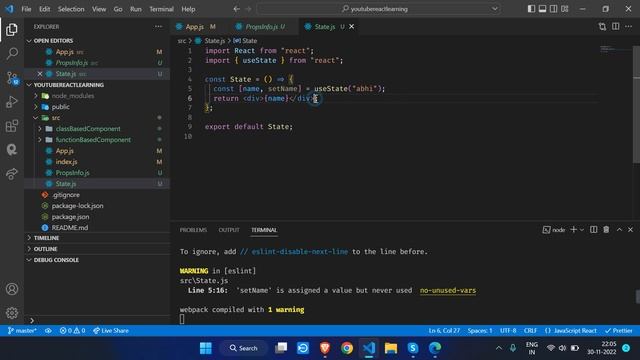Close State.js in Open Editors list
The height and width of the screenshot is (360, 640).
point(40,74)
